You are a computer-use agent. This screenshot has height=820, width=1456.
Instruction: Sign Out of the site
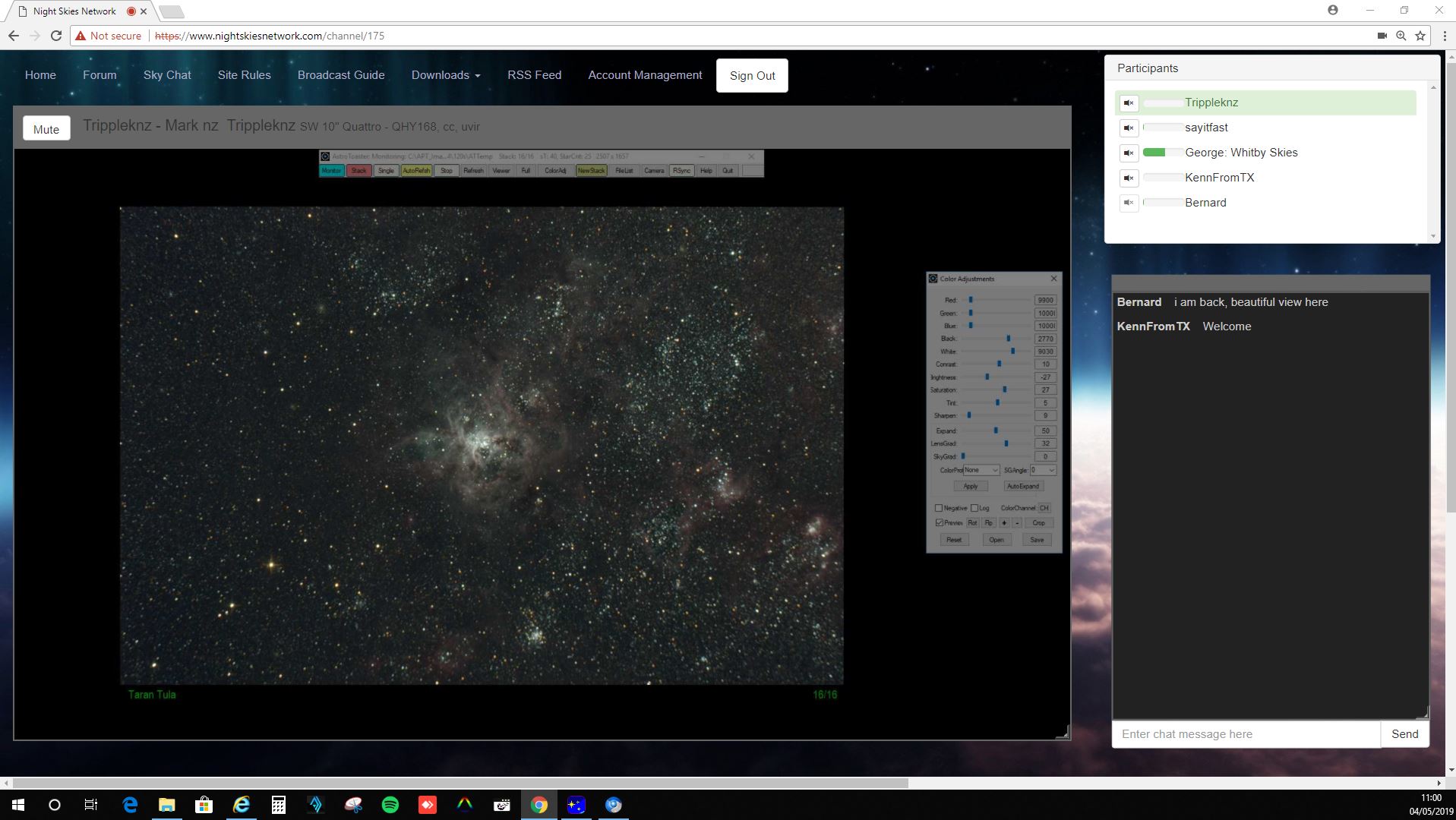pos(752,75)
